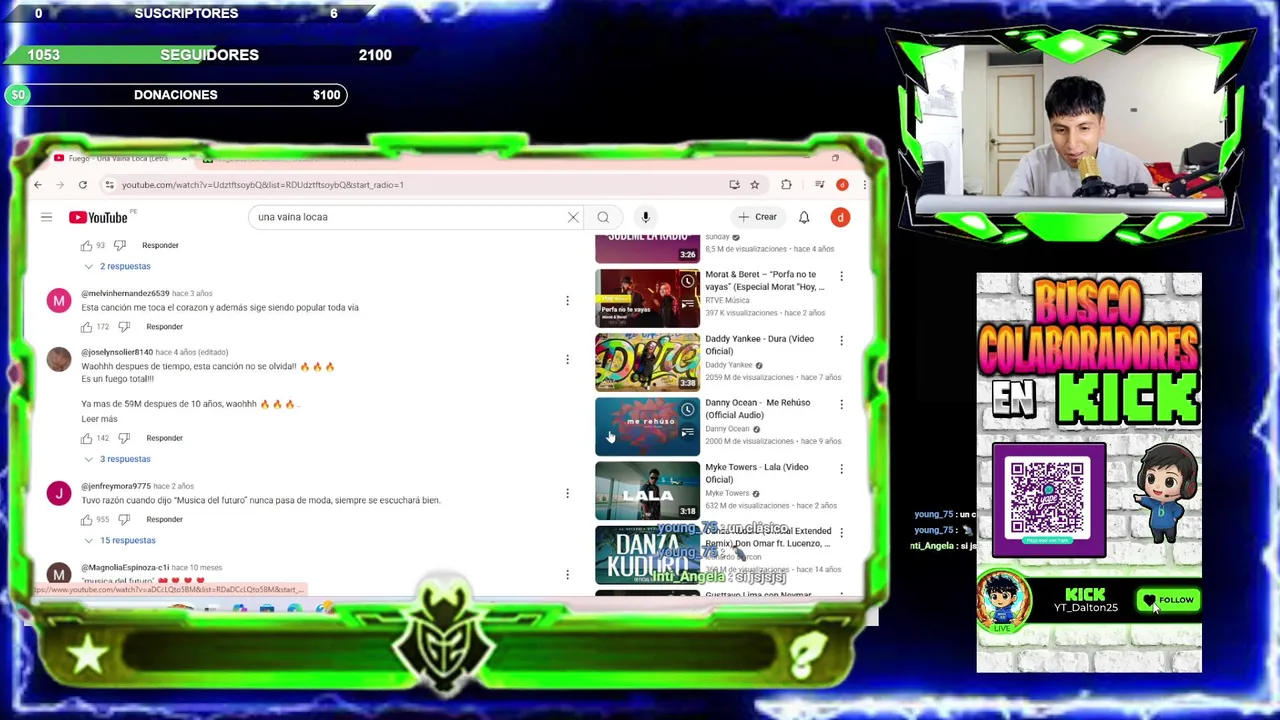Open the browser extensions puzzle icon
This screenshot has height=720, width=1280.
(786, 185)
